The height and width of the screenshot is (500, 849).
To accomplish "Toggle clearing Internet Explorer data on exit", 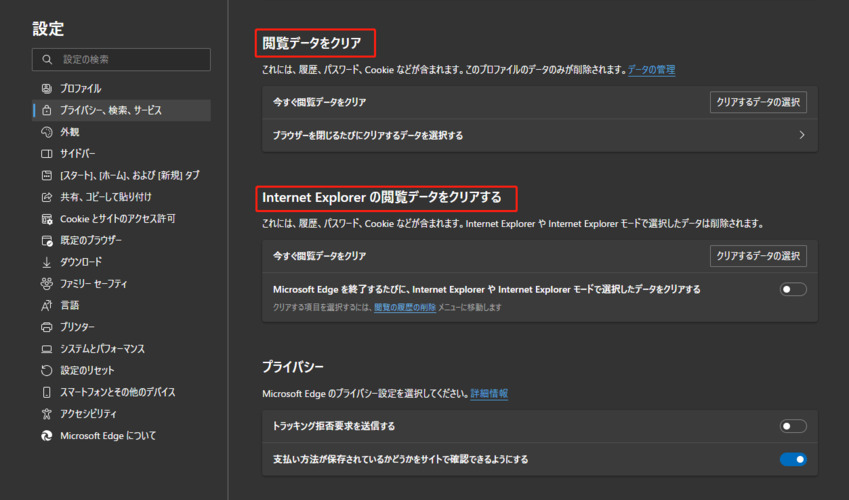I will click(793, 289).
